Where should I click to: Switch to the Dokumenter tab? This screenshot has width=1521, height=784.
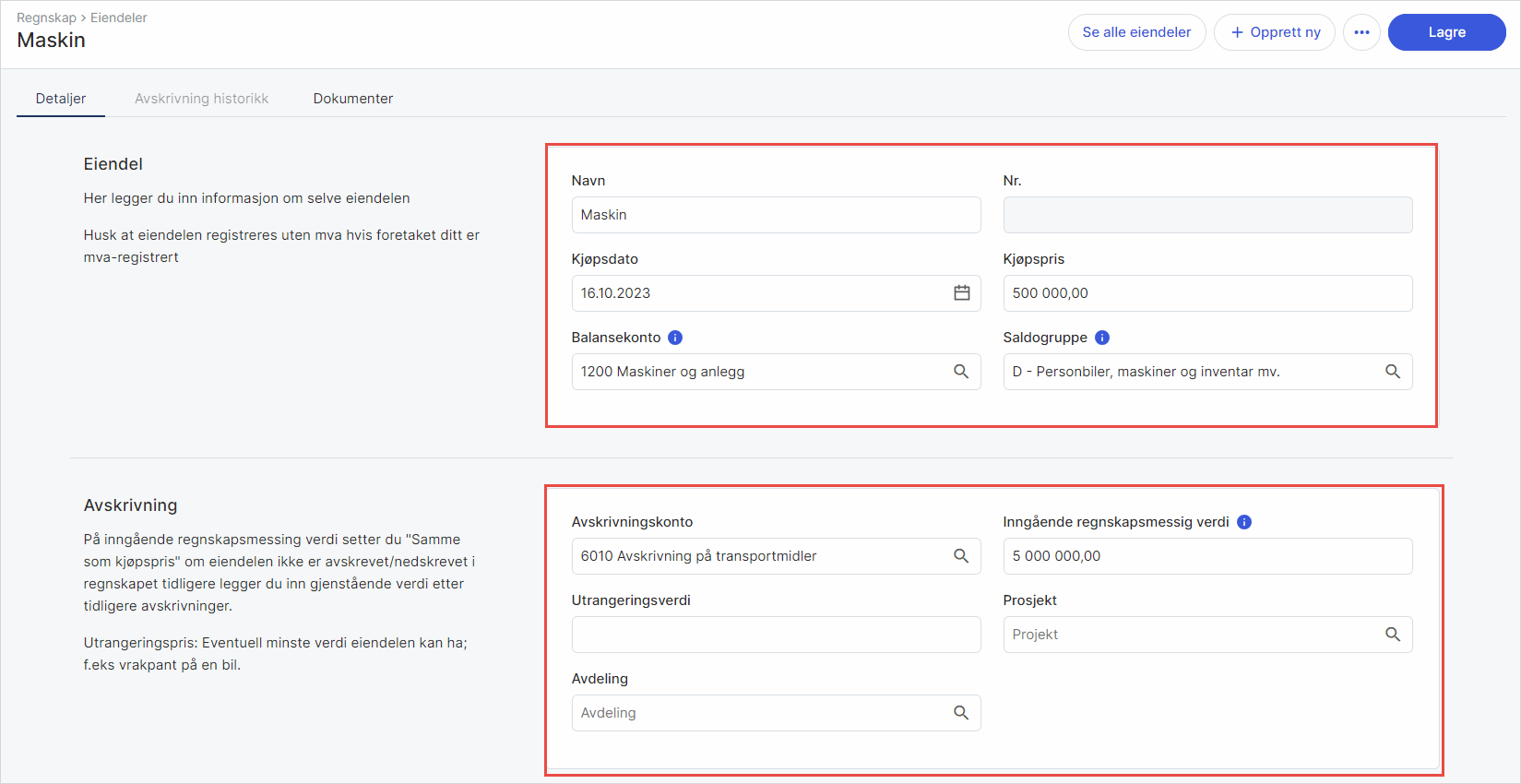(x=352, y=99)
